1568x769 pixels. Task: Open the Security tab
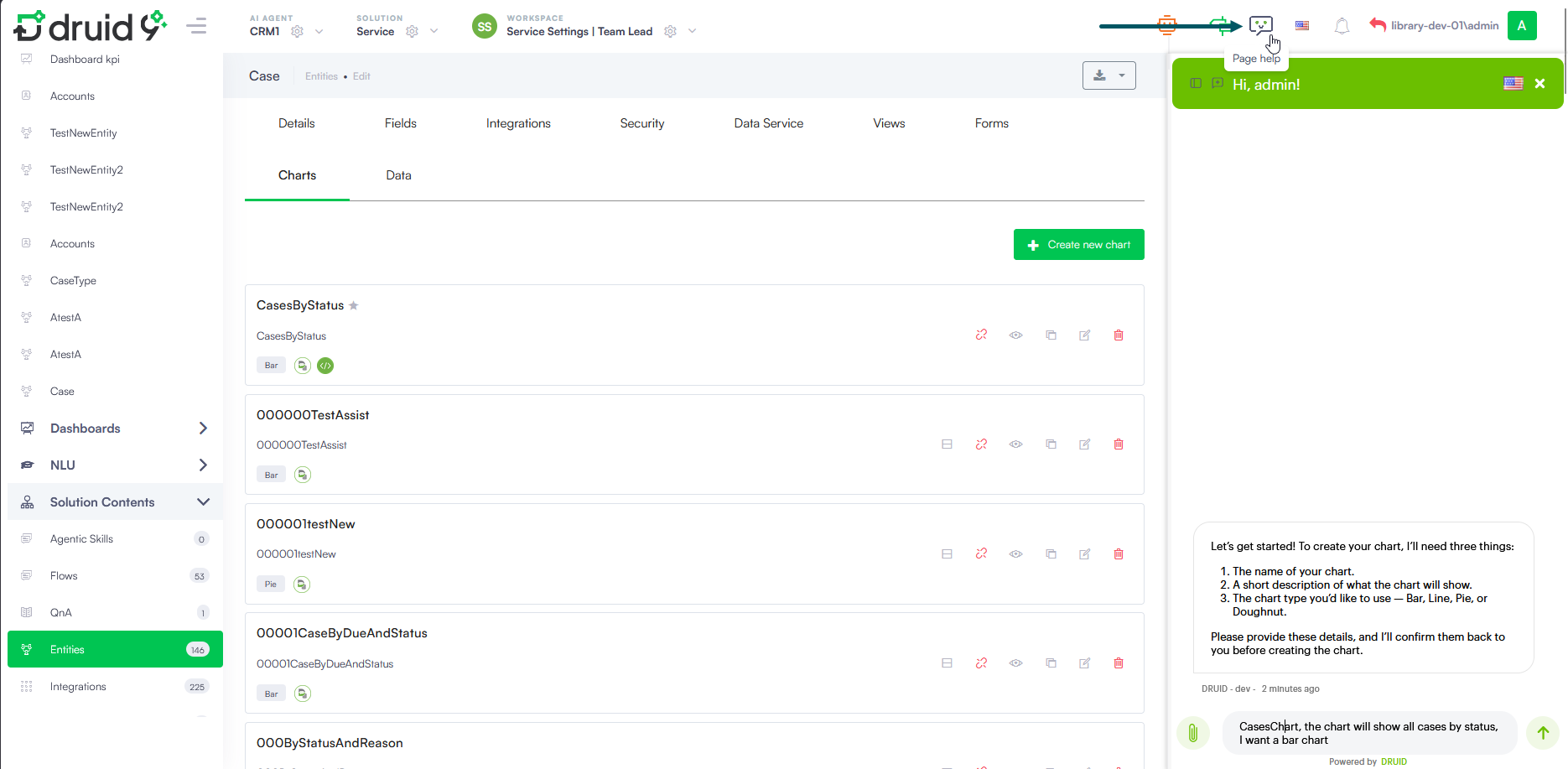642,123
